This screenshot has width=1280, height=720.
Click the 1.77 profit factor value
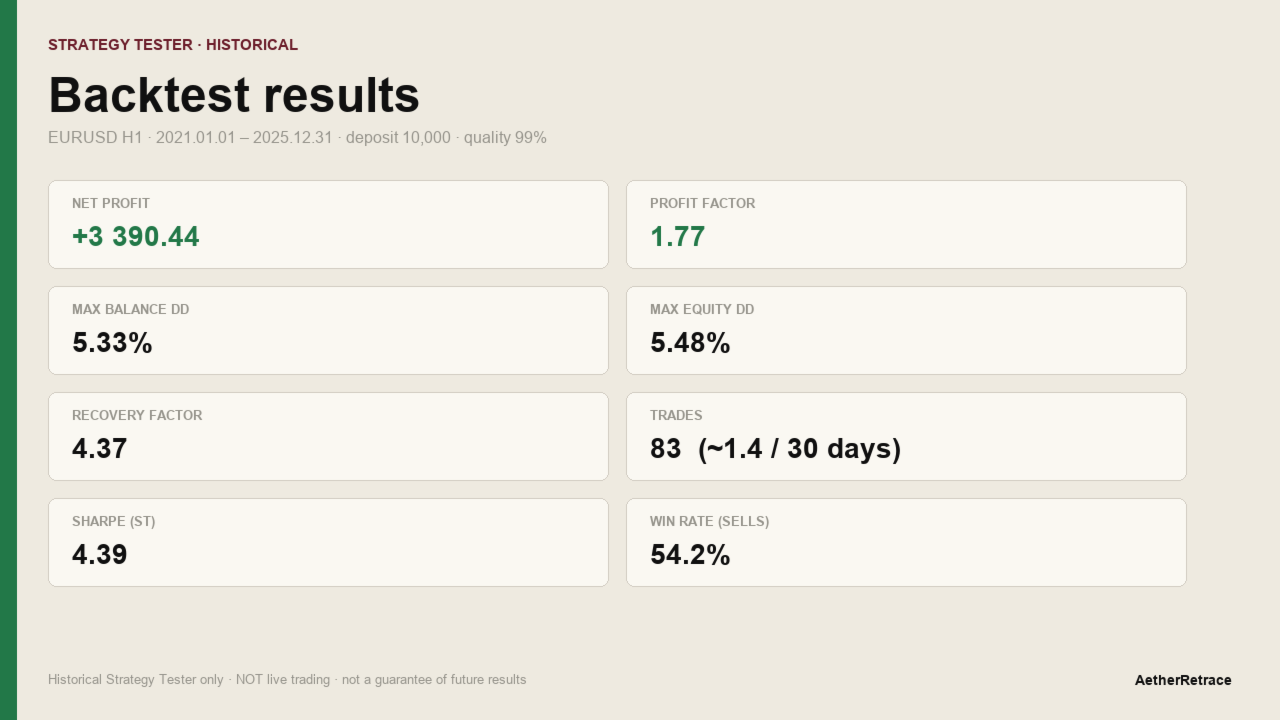678,237
